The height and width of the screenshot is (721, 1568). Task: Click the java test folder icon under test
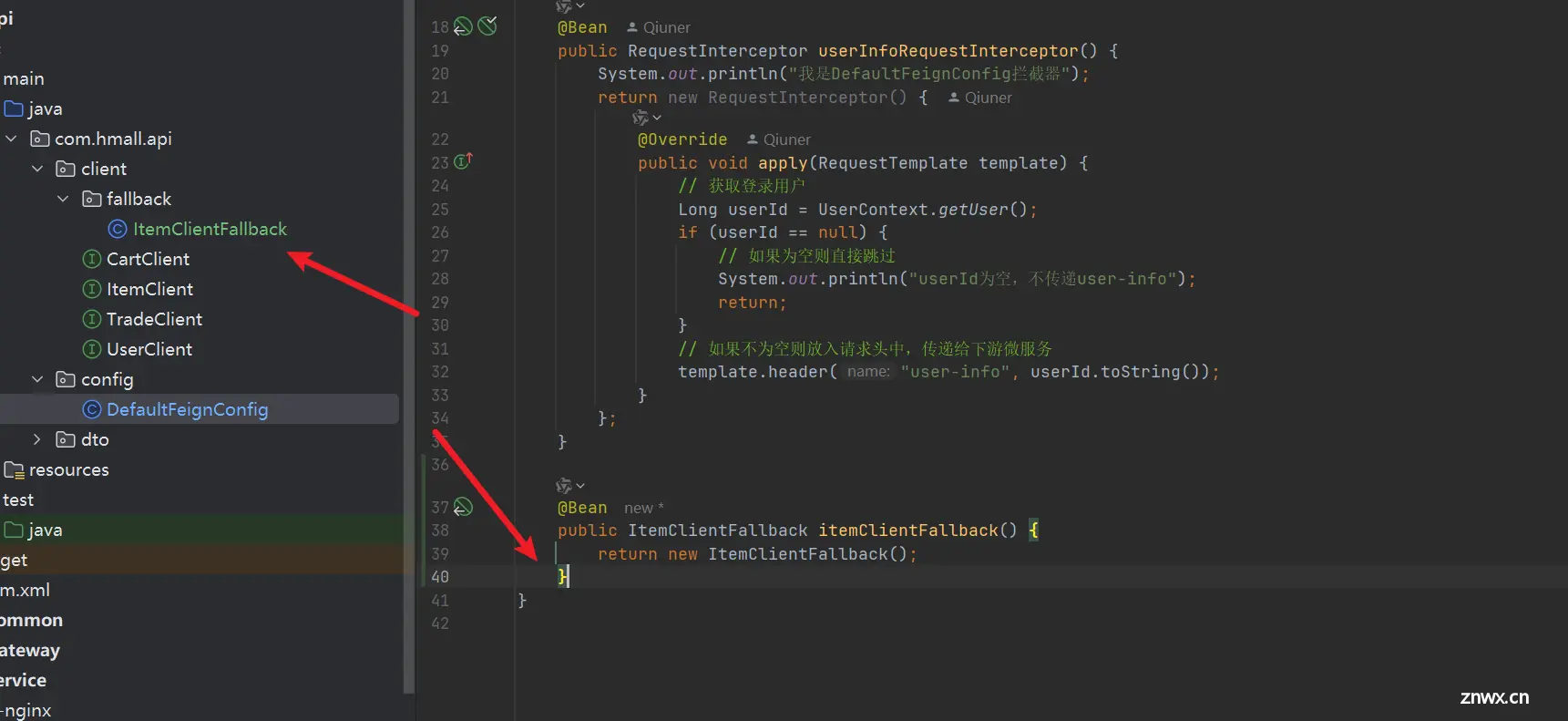(x=14, y=530)
